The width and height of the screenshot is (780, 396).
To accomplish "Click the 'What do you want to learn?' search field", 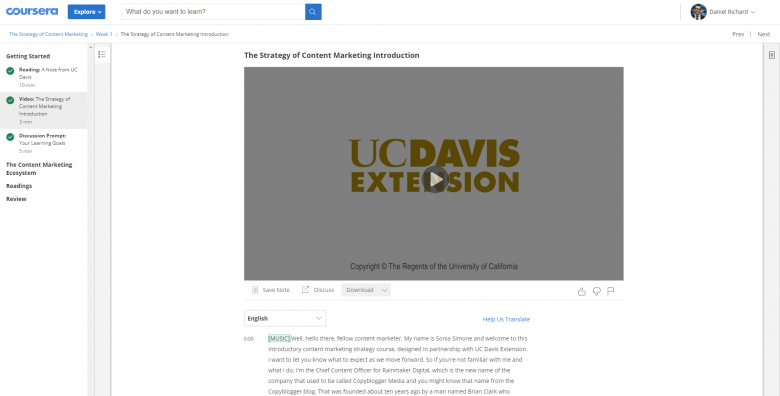I will 213,11.
